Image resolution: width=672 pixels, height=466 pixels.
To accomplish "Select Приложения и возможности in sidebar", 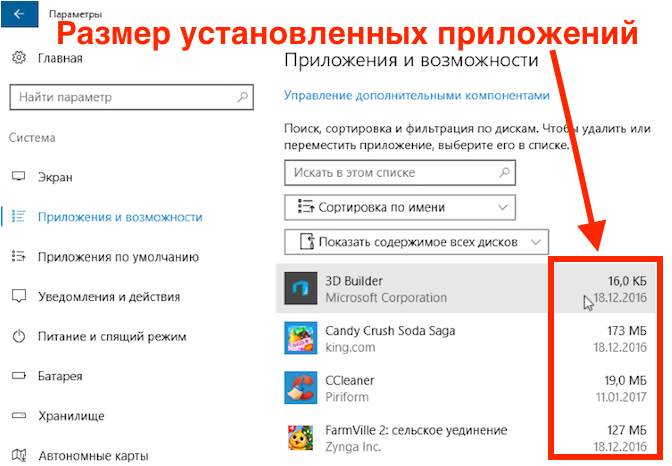I will point(120,217).
